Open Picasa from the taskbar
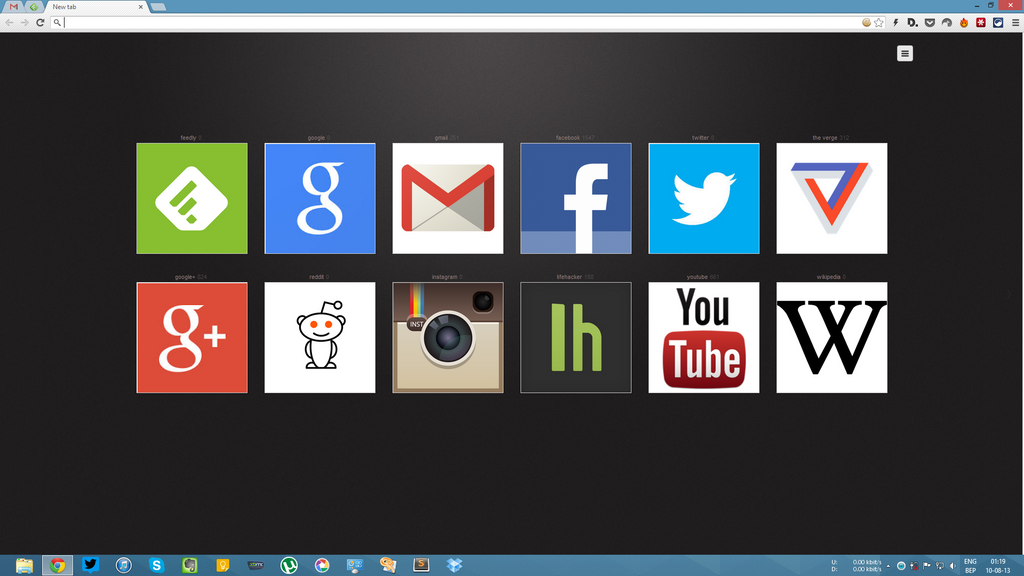Image resolution: width=1024 pixels, height=576 pixels. click(x=322, y=565)
